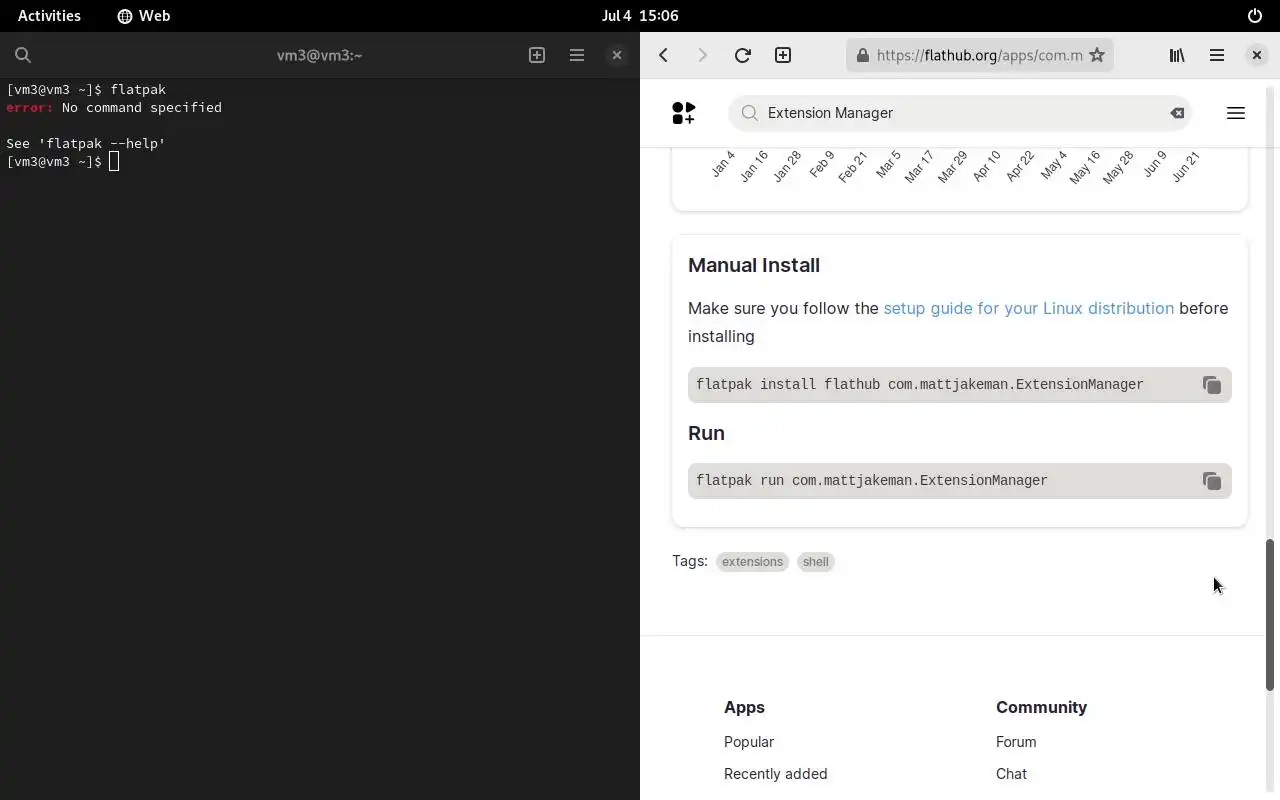Open a new browser tab

783,55
